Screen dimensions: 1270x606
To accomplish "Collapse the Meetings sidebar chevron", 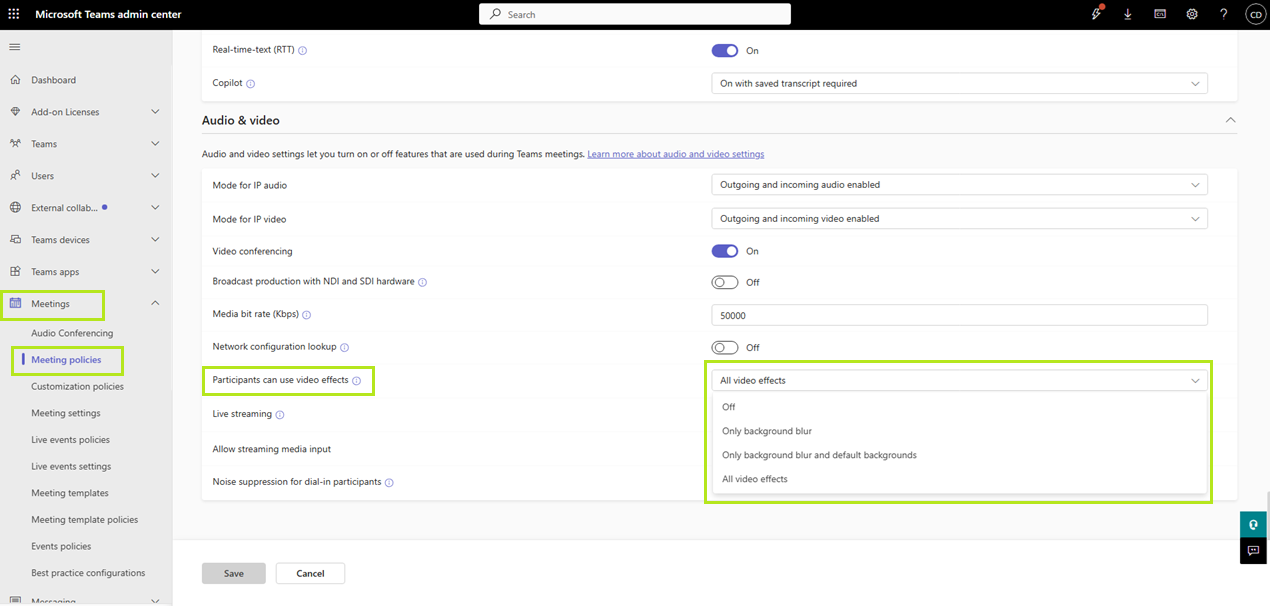I will (155, 303).
